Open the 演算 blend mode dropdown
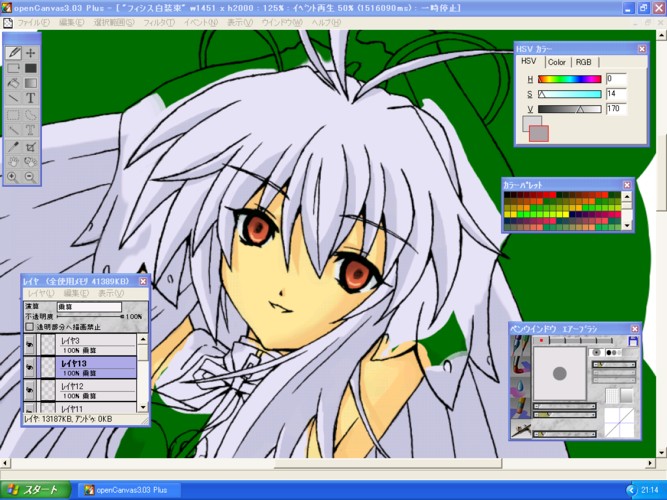The height and width of the screenshot is (500, 667). click(x=89, y=307)
